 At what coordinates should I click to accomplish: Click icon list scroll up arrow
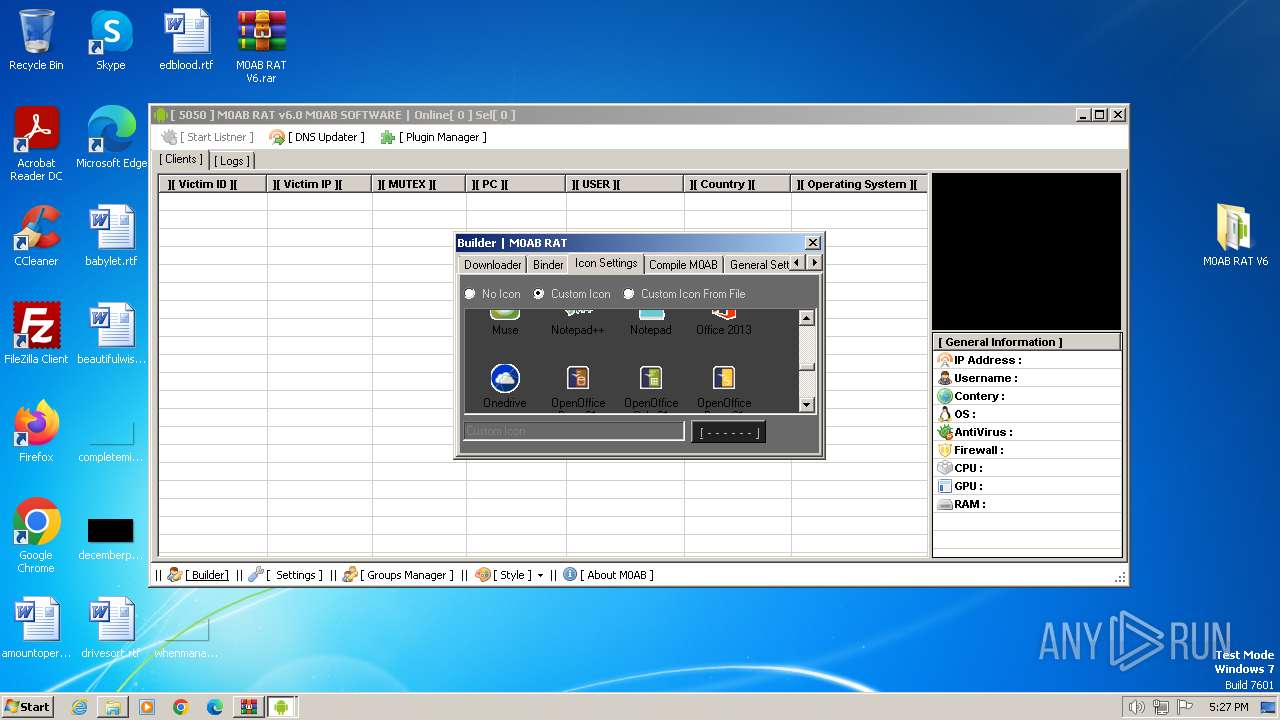tap(807, 317)
